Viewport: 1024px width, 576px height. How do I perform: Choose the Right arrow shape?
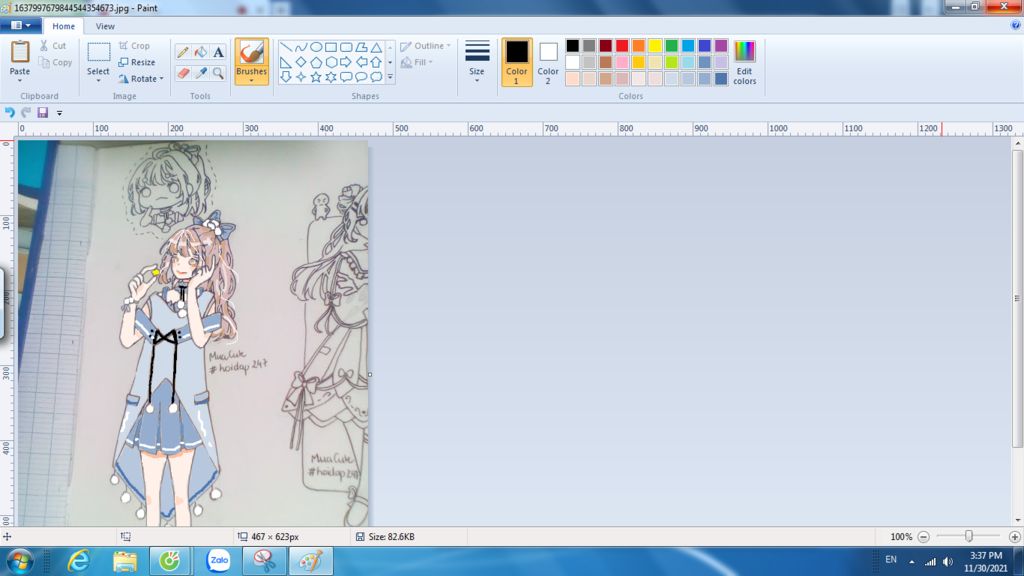(x=345, y=62)
